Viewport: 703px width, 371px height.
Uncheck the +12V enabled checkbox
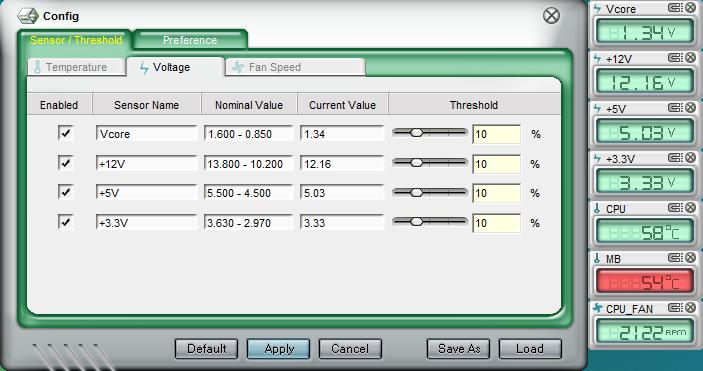65,163
